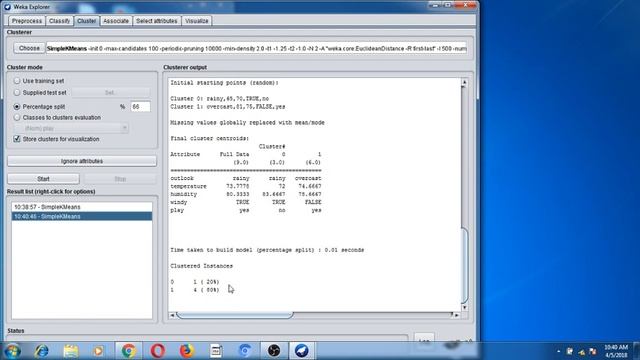Open the Select attributes tab
Image resolution: width=640 pixels, height=360 pixels.
(157, 21)
